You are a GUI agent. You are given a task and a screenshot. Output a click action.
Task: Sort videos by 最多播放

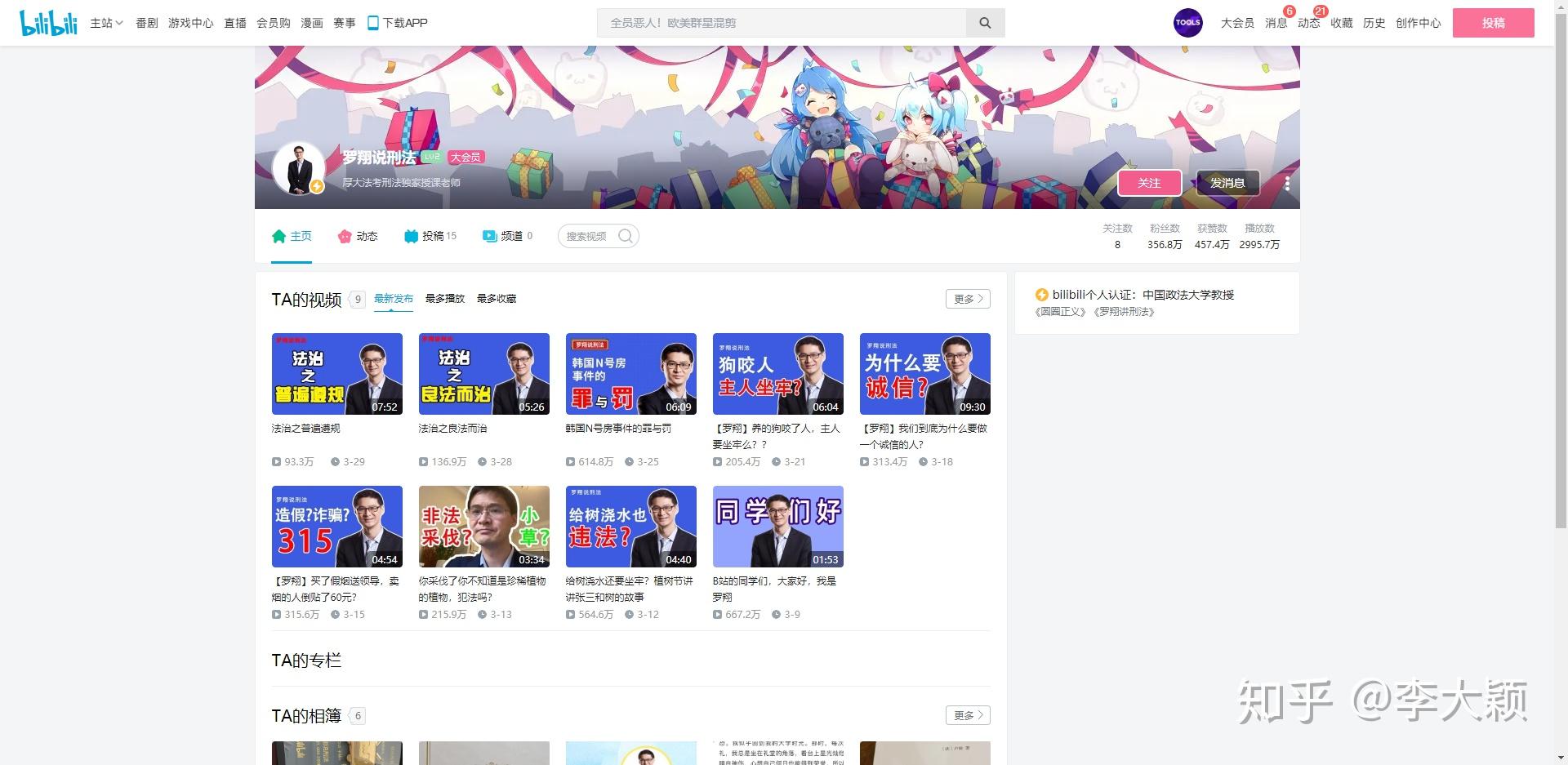[445, 299]
